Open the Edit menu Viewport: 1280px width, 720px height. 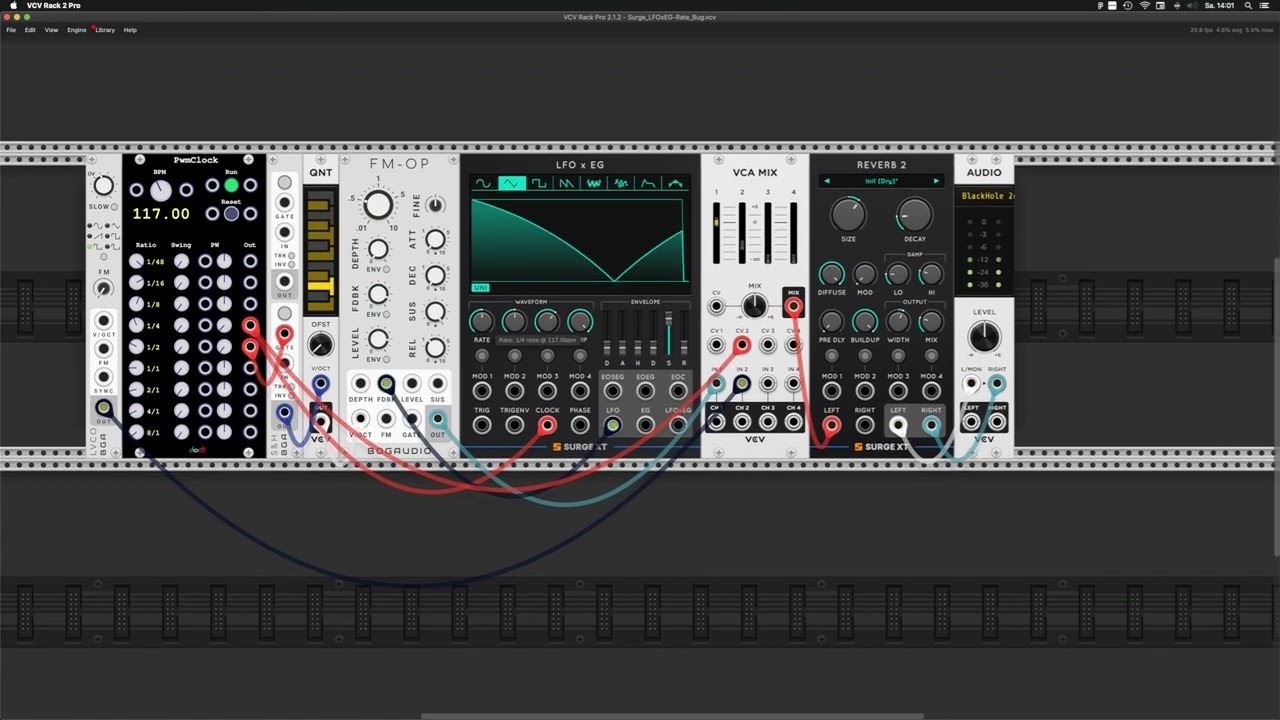(x=30, y=30)
